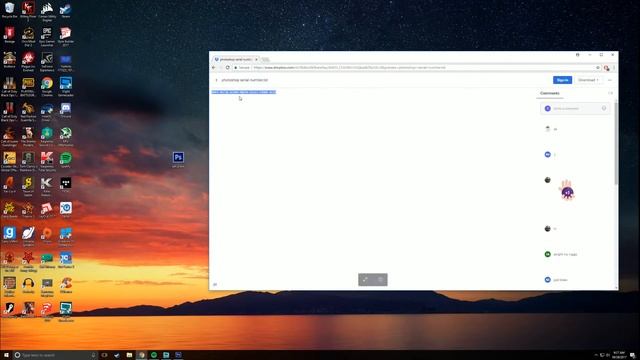Click the taskbar search box
This screenshot has width=640, height=360.
click(55, 355)
